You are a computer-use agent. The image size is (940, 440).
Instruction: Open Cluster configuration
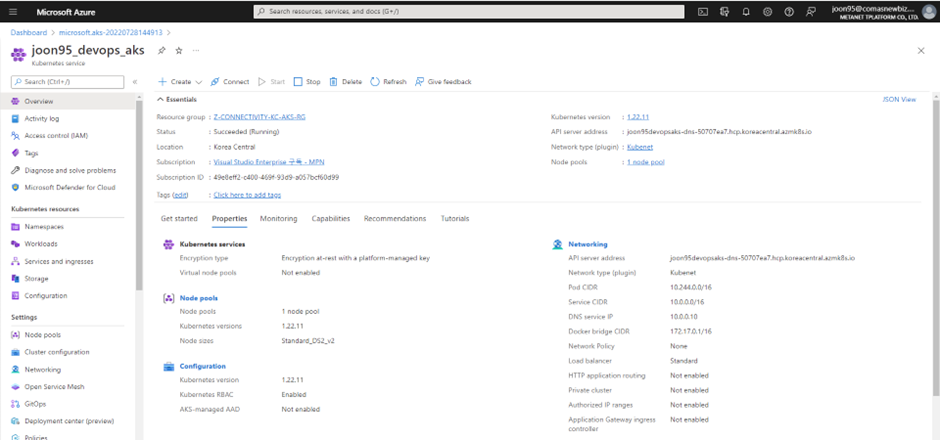click(x=56, y=352)
